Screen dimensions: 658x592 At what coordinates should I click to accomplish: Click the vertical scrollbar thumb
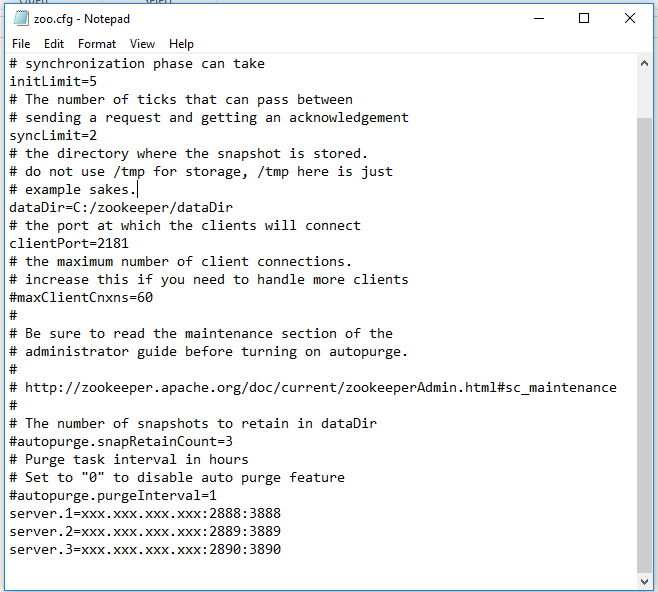pyautogui.click(x=645, y=340)
